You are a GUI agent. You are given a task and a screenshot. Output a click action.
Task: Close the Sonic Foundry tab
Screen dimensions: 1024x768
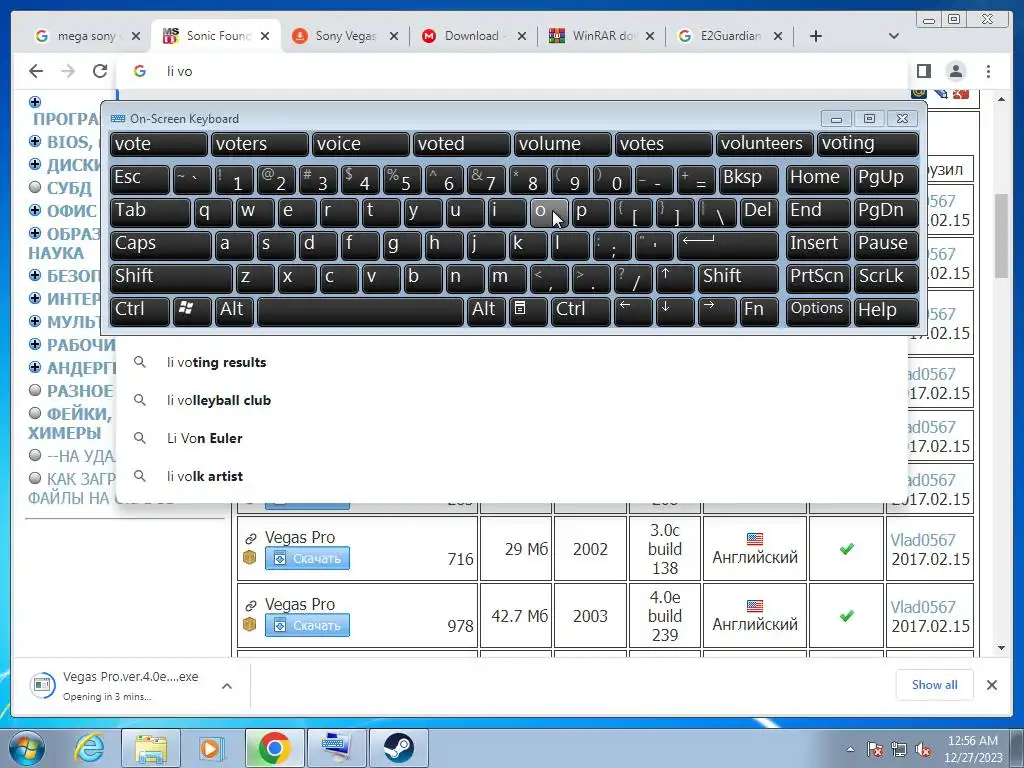[264, 36]
